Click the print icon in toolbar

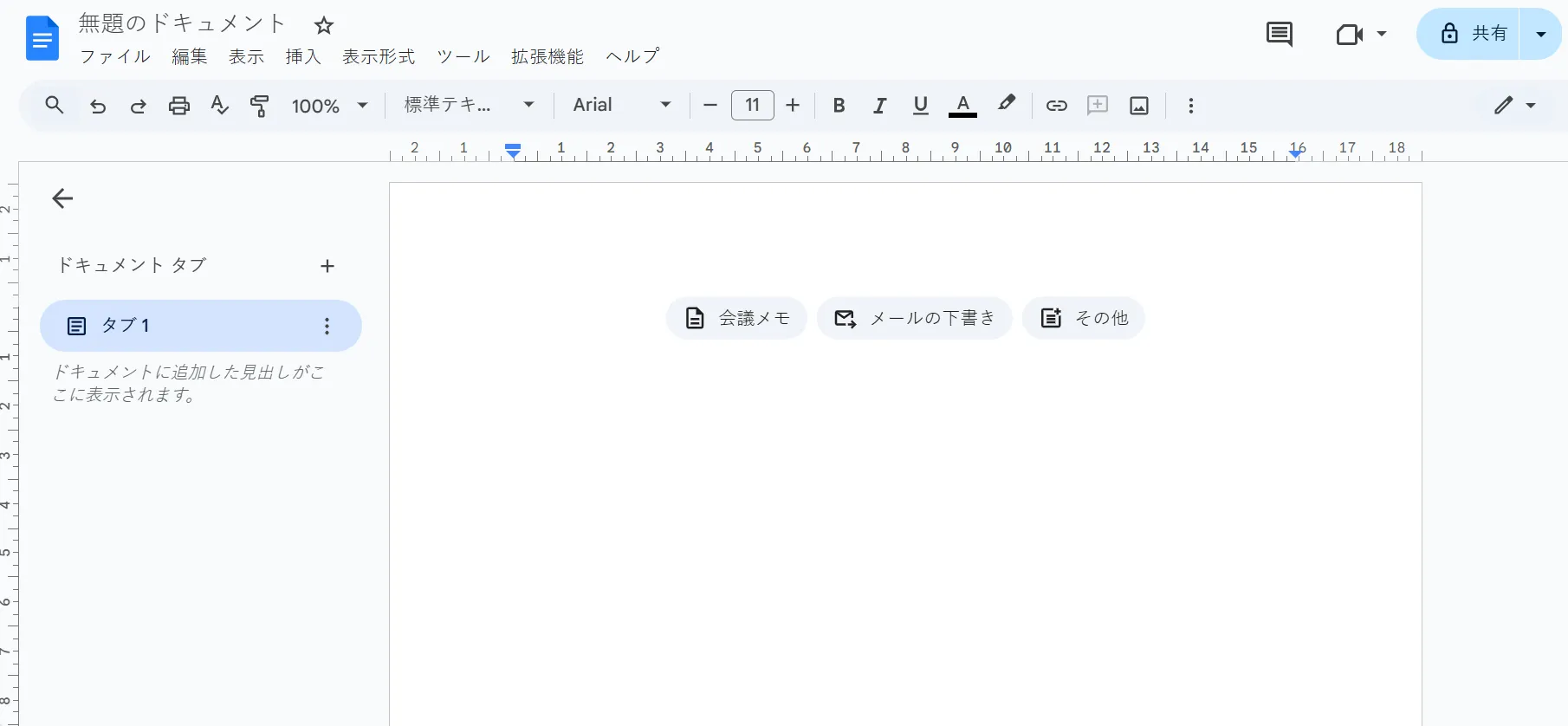coord(179,106)
